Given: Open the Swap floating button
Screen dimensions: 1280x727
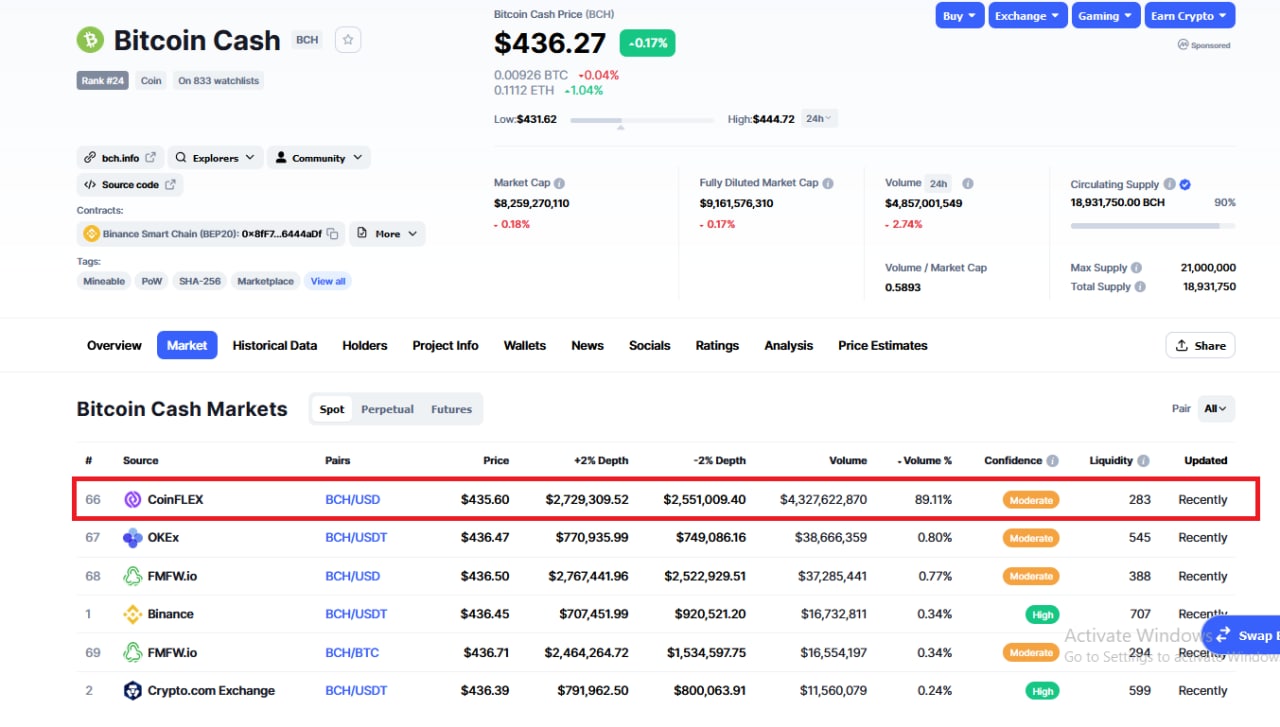Looking at the screenshot, I should click(1241, 635).
